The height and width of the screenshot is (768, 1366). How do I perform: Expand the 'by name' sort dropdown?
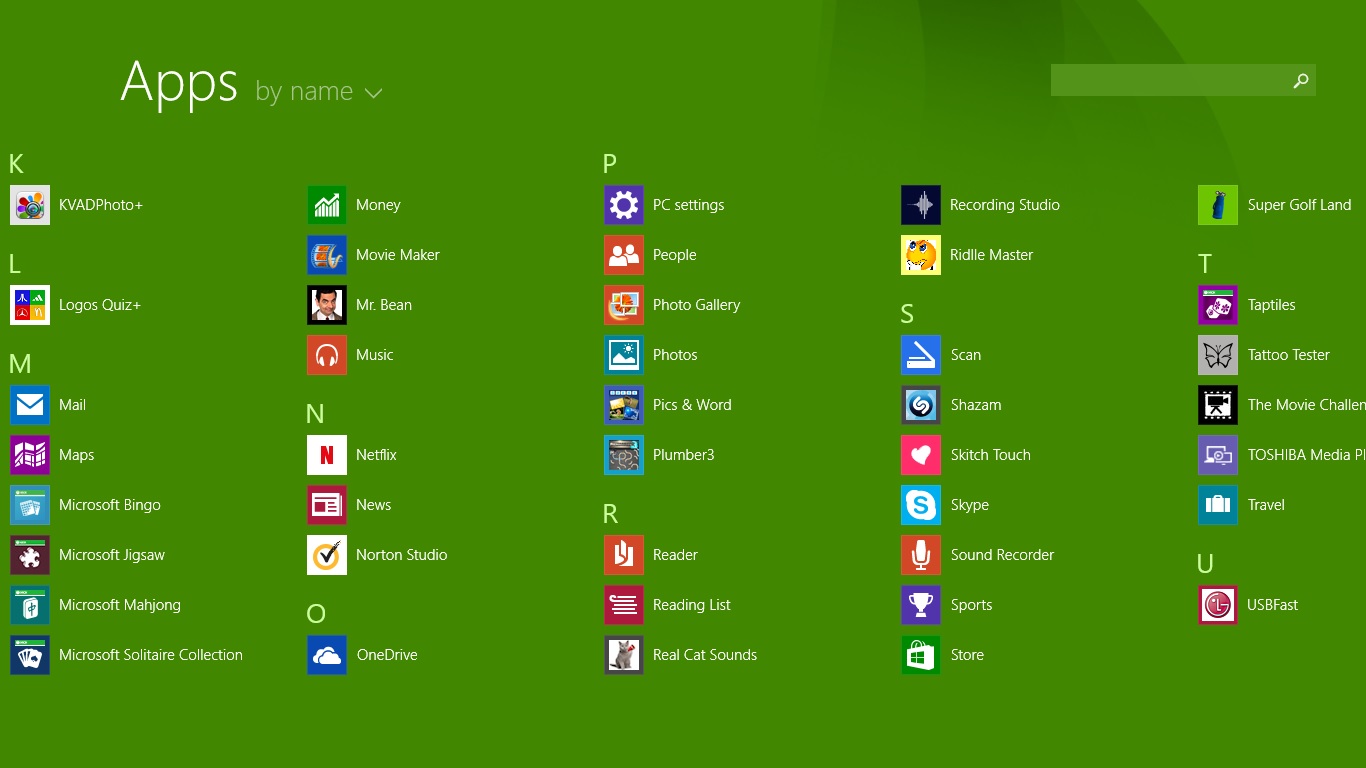319,91
